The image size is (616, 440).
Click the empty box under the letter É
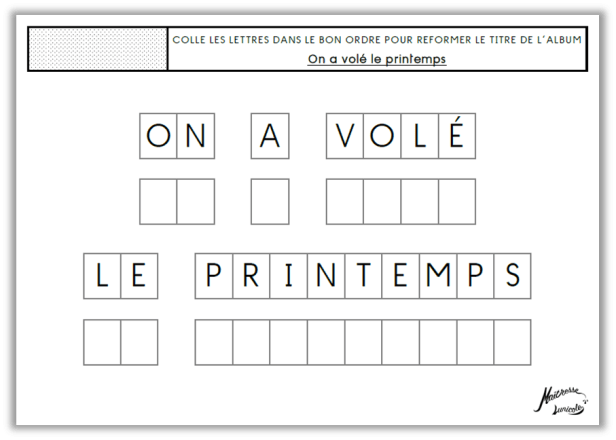tap(456, 201)
